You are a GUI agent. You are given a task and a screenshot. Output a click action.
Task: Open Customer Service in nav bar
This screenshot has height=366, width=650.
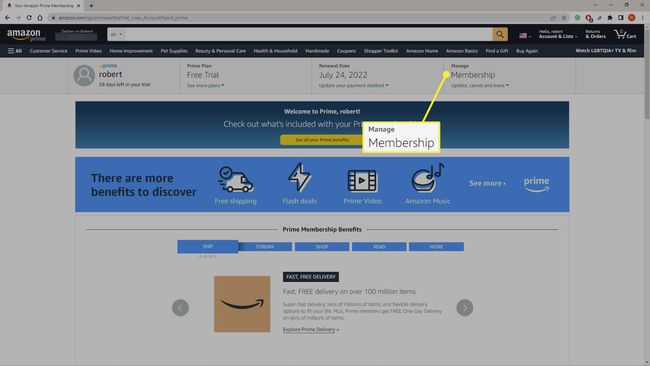(49, 51)
